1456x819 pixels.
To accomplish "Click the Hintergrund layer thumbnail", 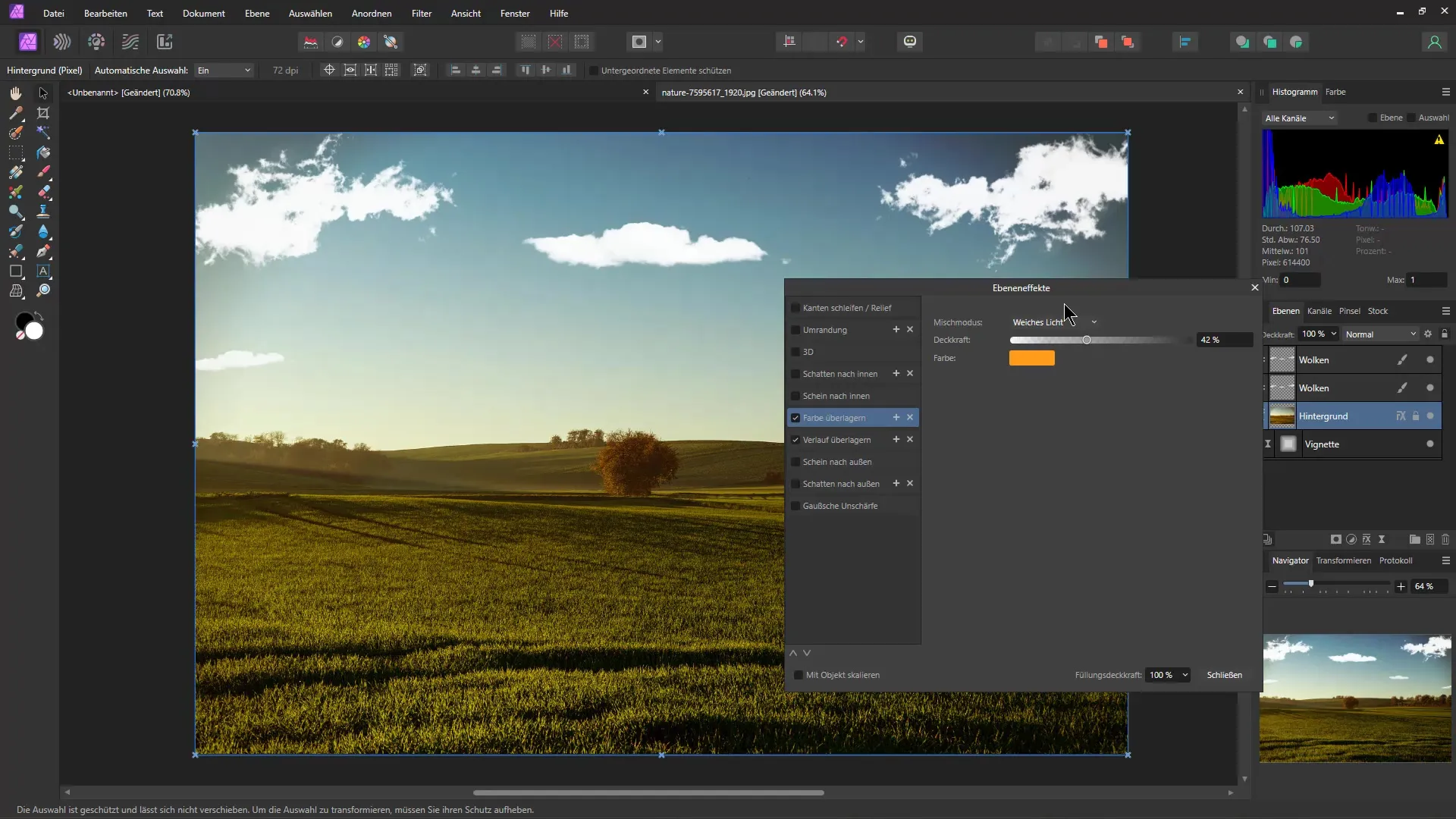I will click(x=1282, y=416).
